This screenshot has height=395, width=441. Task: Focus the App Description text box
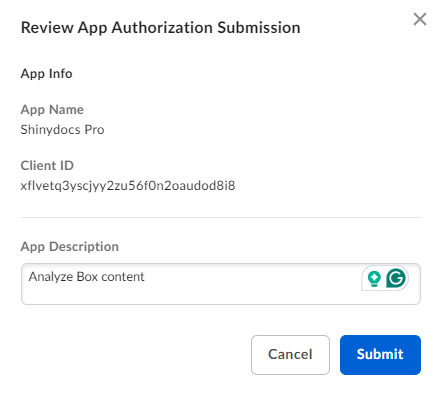tap(221, 284)
